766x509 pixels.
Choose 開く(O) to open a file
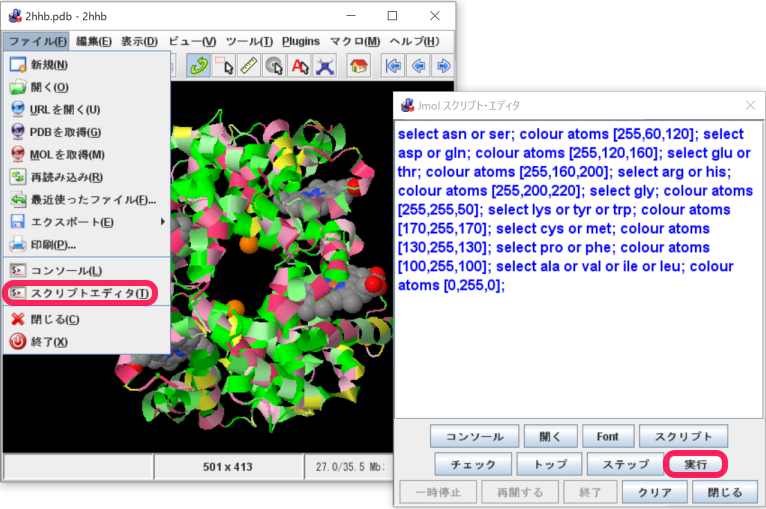point(86,87)
